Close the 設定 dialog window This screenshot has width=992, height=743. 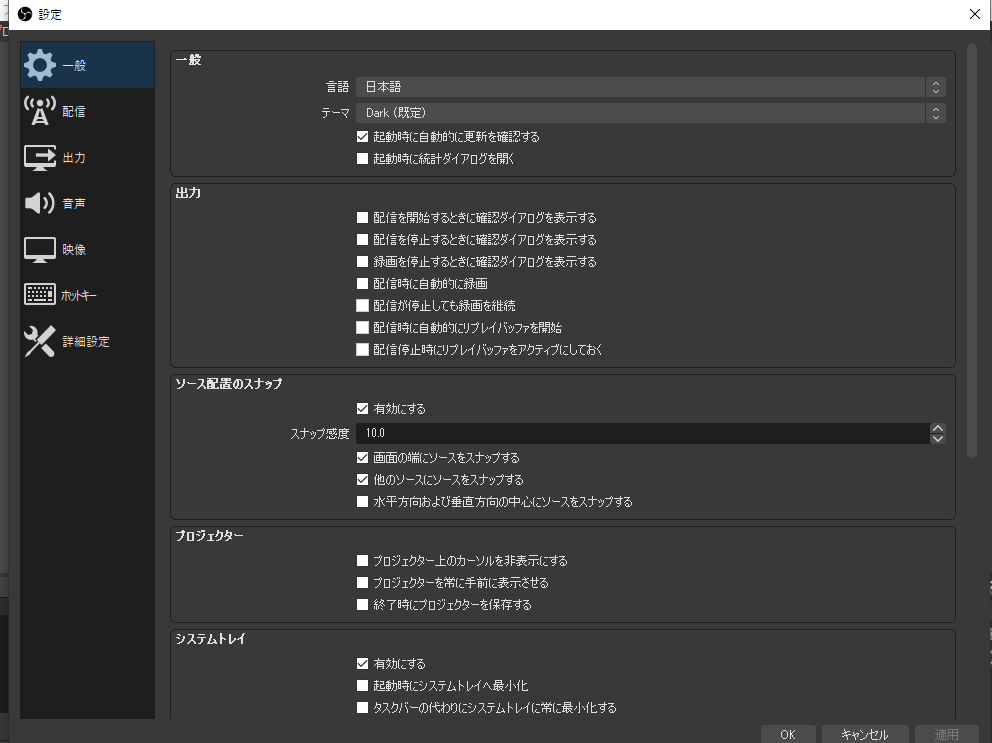pyautogui.click(x=975, y=14)
